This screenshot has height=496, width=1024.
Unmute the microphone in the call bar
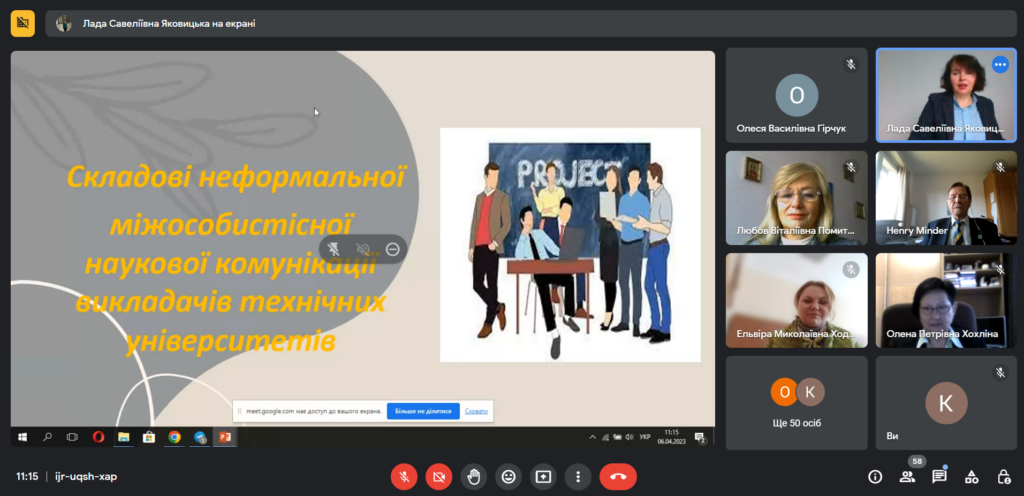tap(403, 477)
